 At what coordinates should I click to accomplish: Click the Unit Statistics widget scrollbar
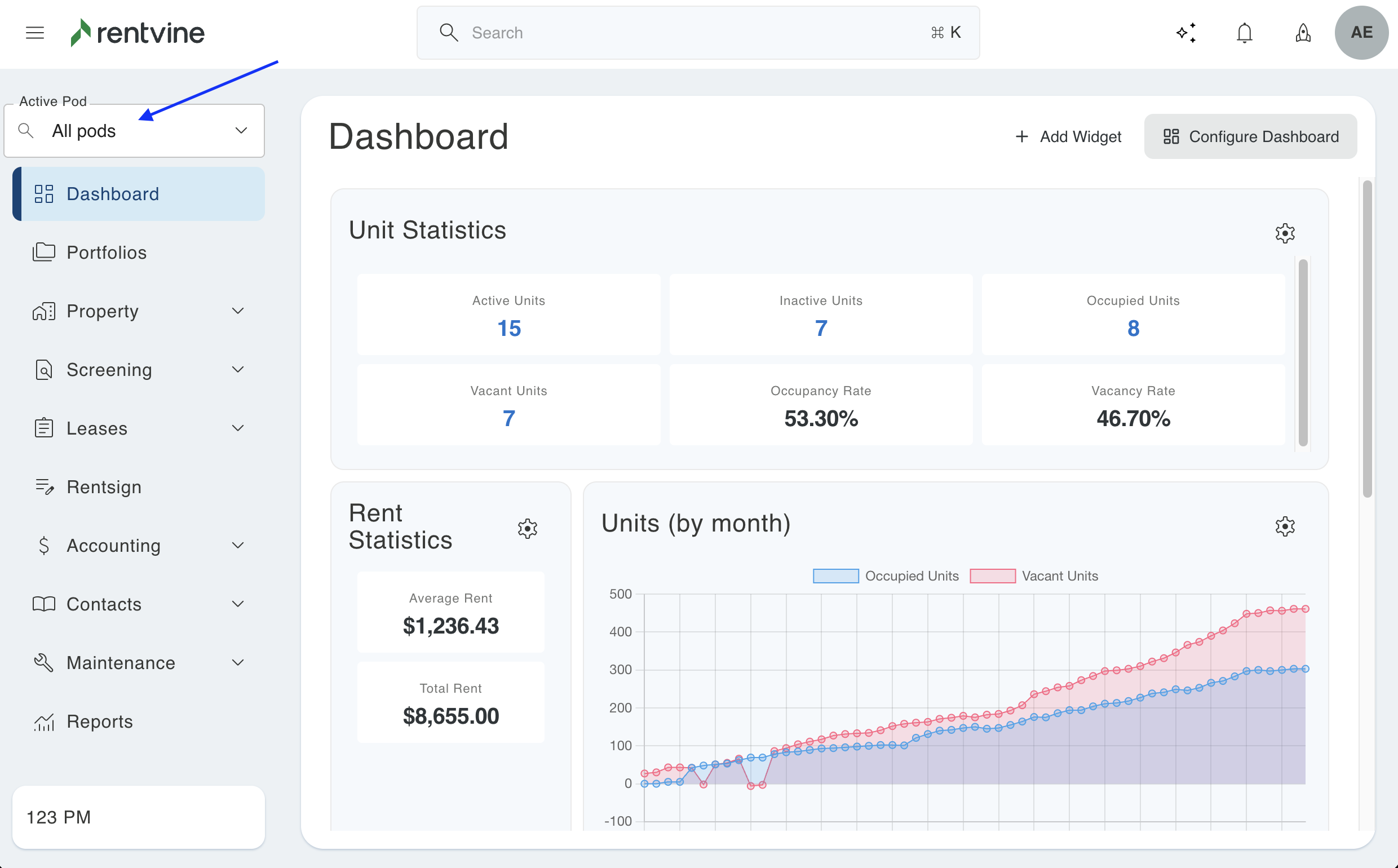[x=1303, y=352]
